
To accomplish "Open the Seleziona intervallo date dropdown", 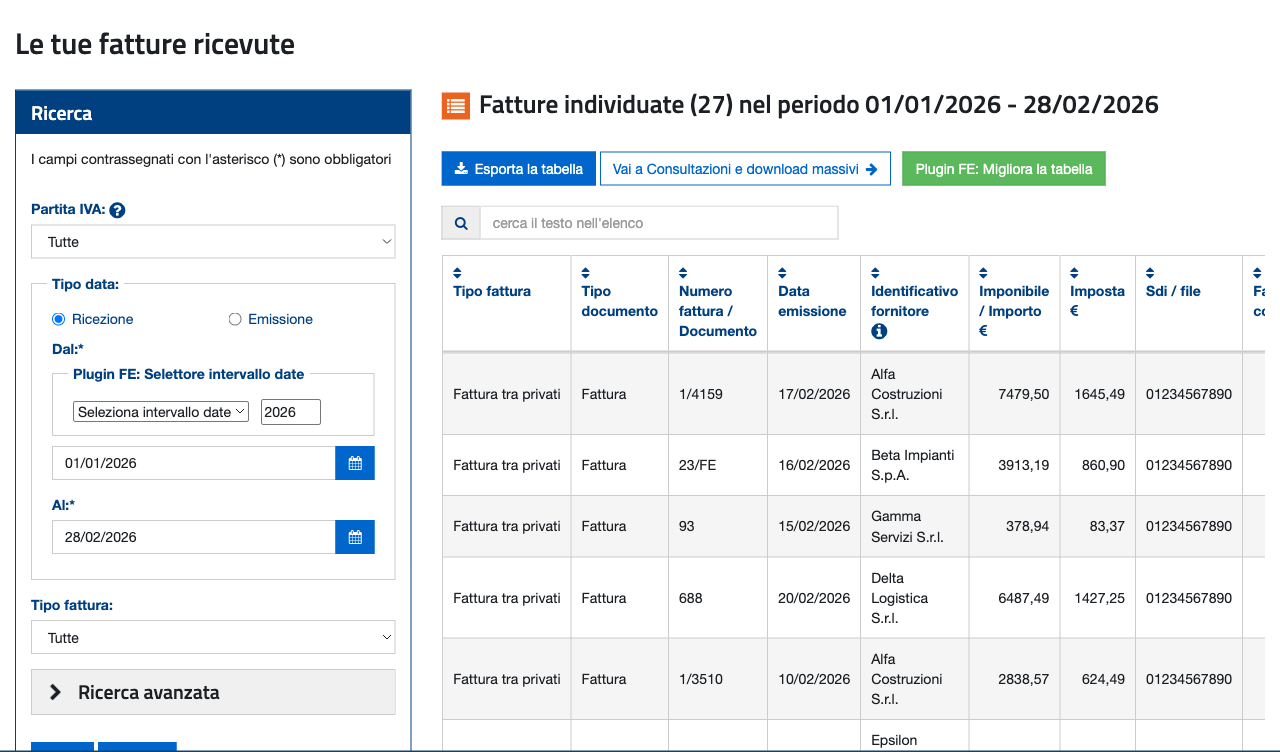I will coord(161,412).
